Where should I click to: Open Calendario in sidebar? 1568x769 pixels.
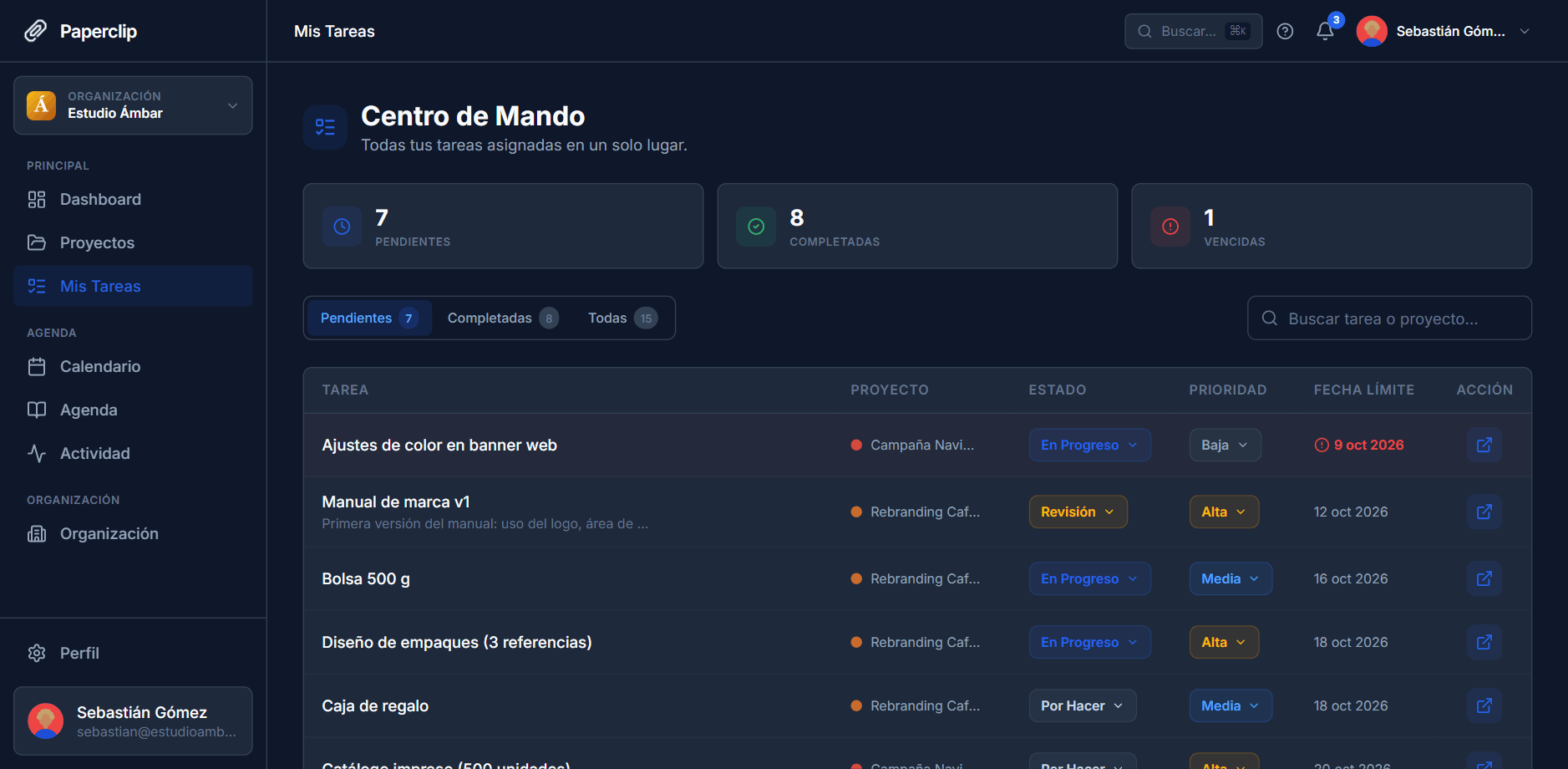[133, 366]
